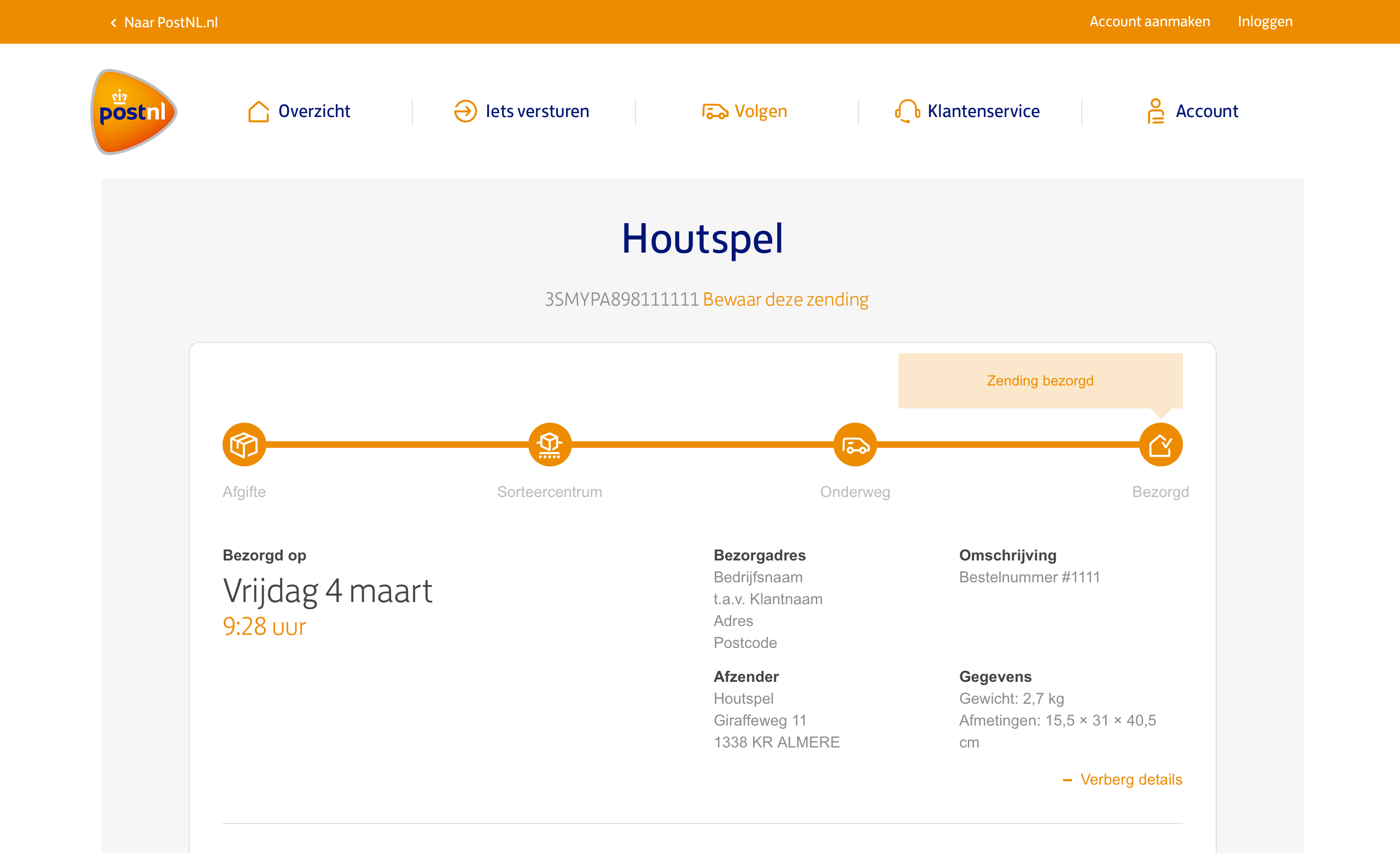Screen dimensions: 1400x853
Task: Click the arrow-circle icon beside Iets versturen
Action: [465, 112]
